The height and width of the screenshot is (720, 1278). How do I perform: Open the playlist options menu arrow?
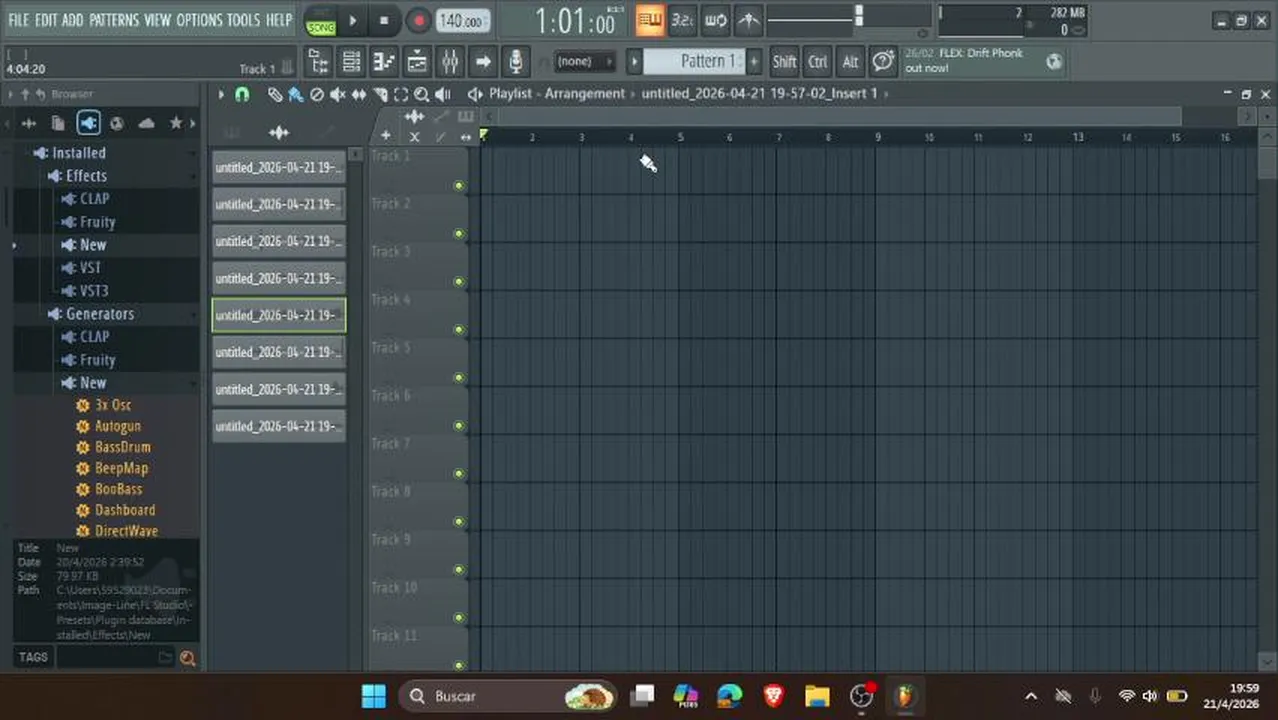(220, 94)
